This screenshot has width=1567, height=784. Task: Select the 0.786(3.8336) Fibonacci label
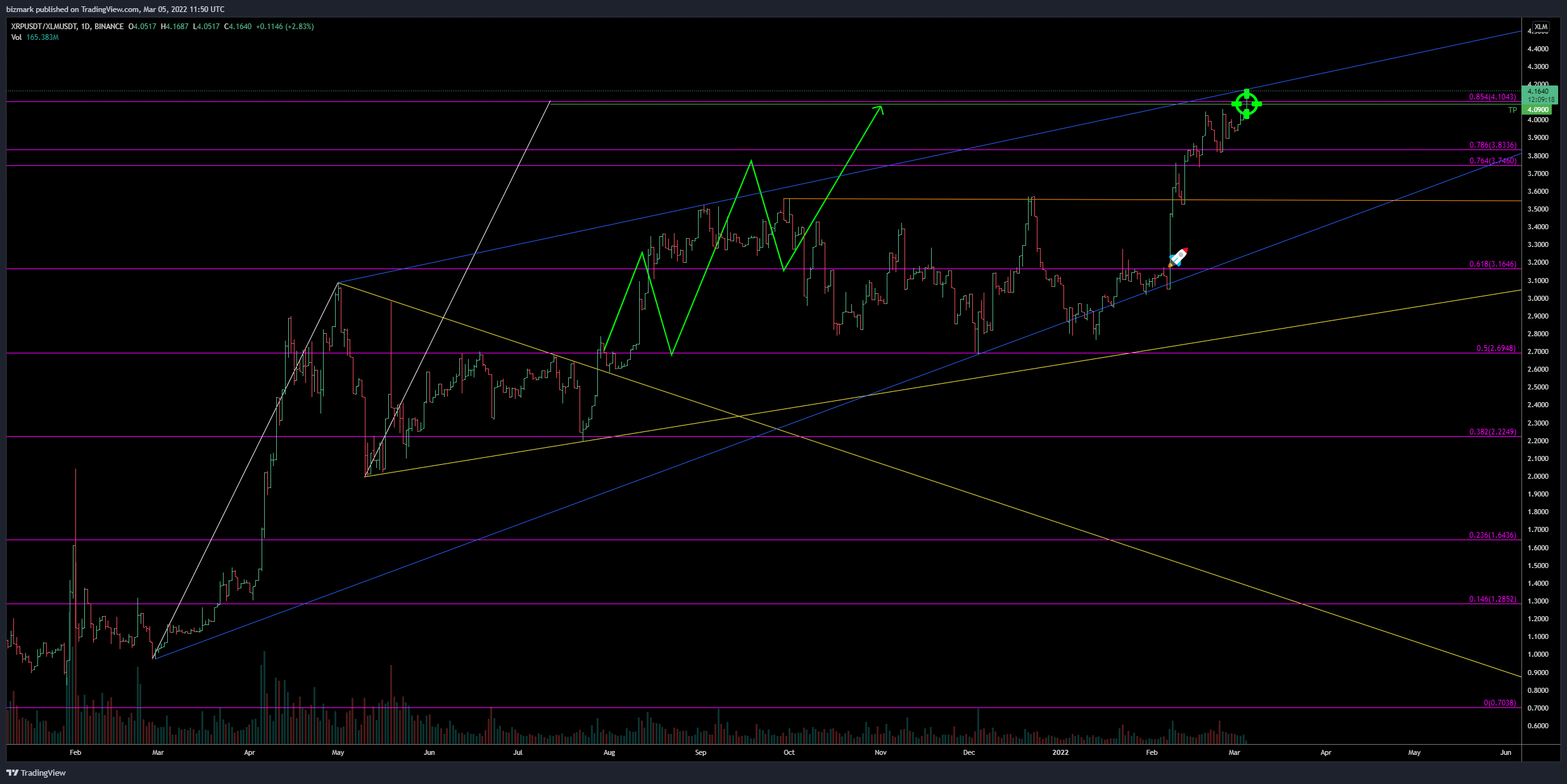[1493, 145]
